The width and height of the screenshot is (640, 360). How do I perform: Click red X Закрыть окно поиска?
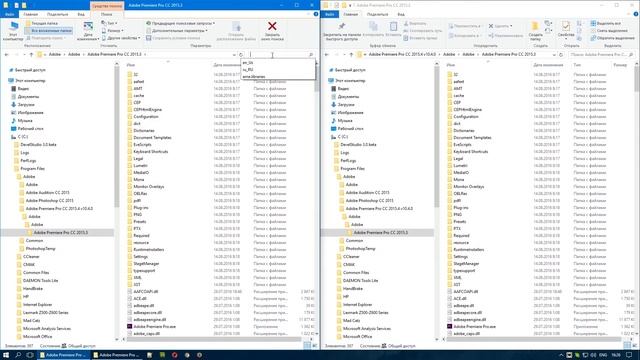(x=272, y=26)
